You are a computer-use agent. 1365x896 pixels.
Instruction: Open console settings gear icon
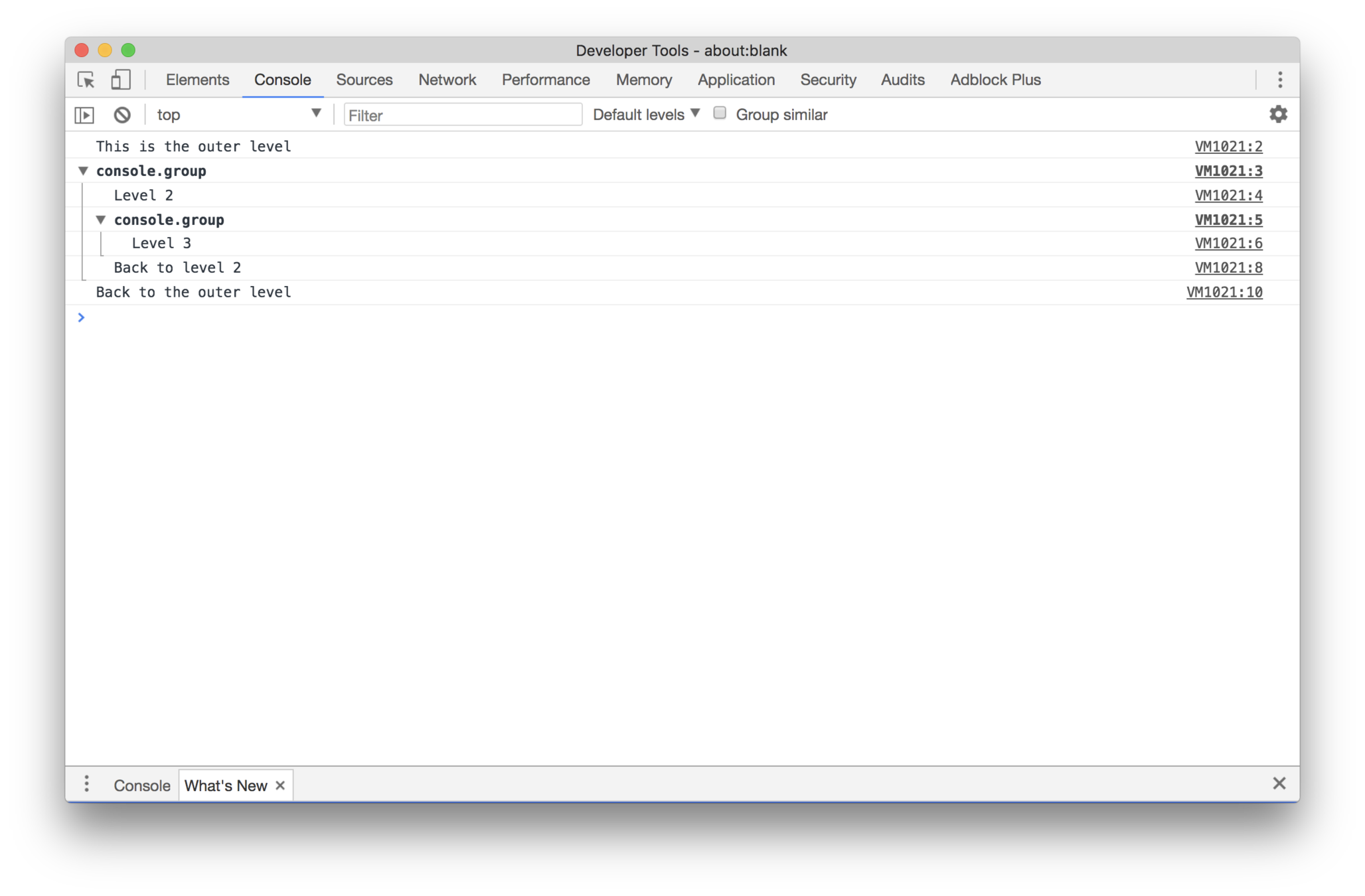1278,114
